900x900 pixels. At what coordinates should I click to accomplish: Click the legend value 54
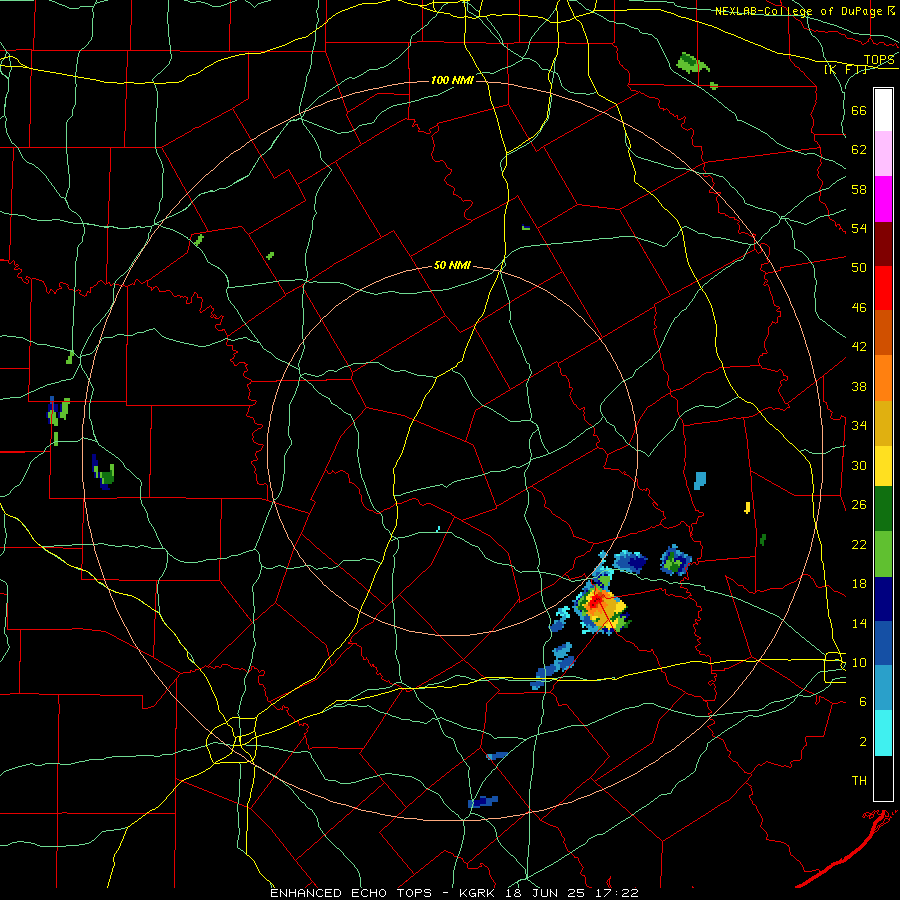859,228
